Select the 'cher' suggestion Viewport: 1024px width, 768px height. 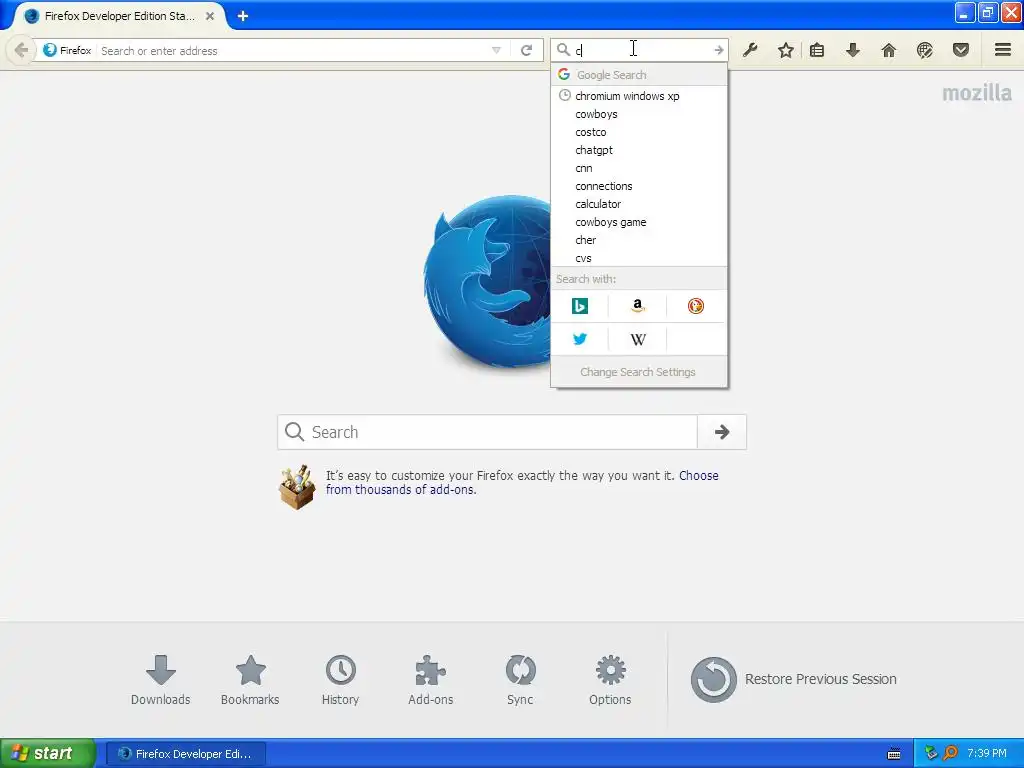(x=639, y=240)
